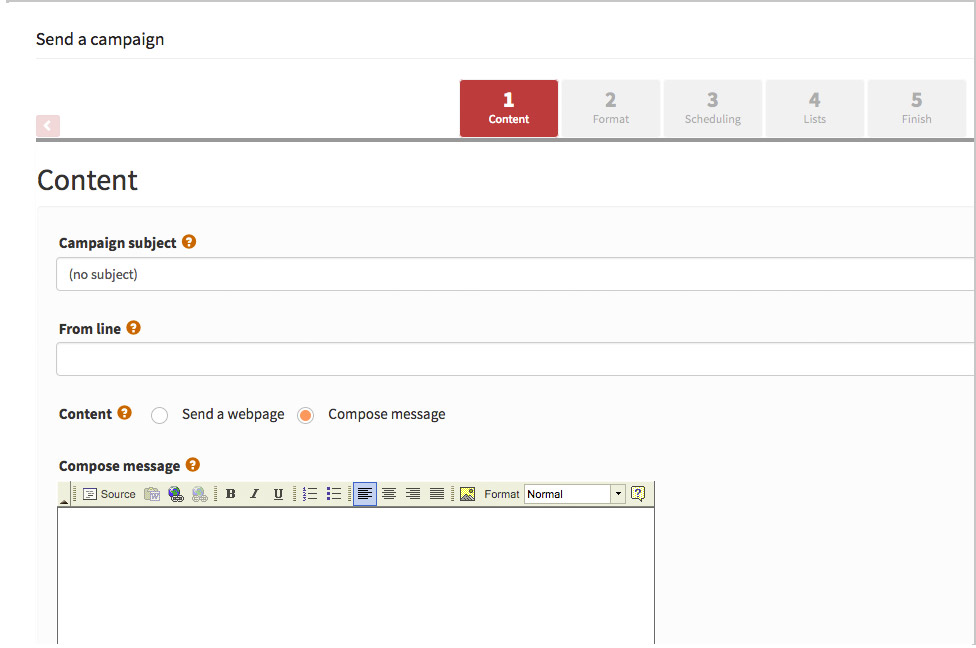The height and width of the screenshot is (648, 976).
Task: Collapse the editor toolbar arrow
Action: pos(63,501)
